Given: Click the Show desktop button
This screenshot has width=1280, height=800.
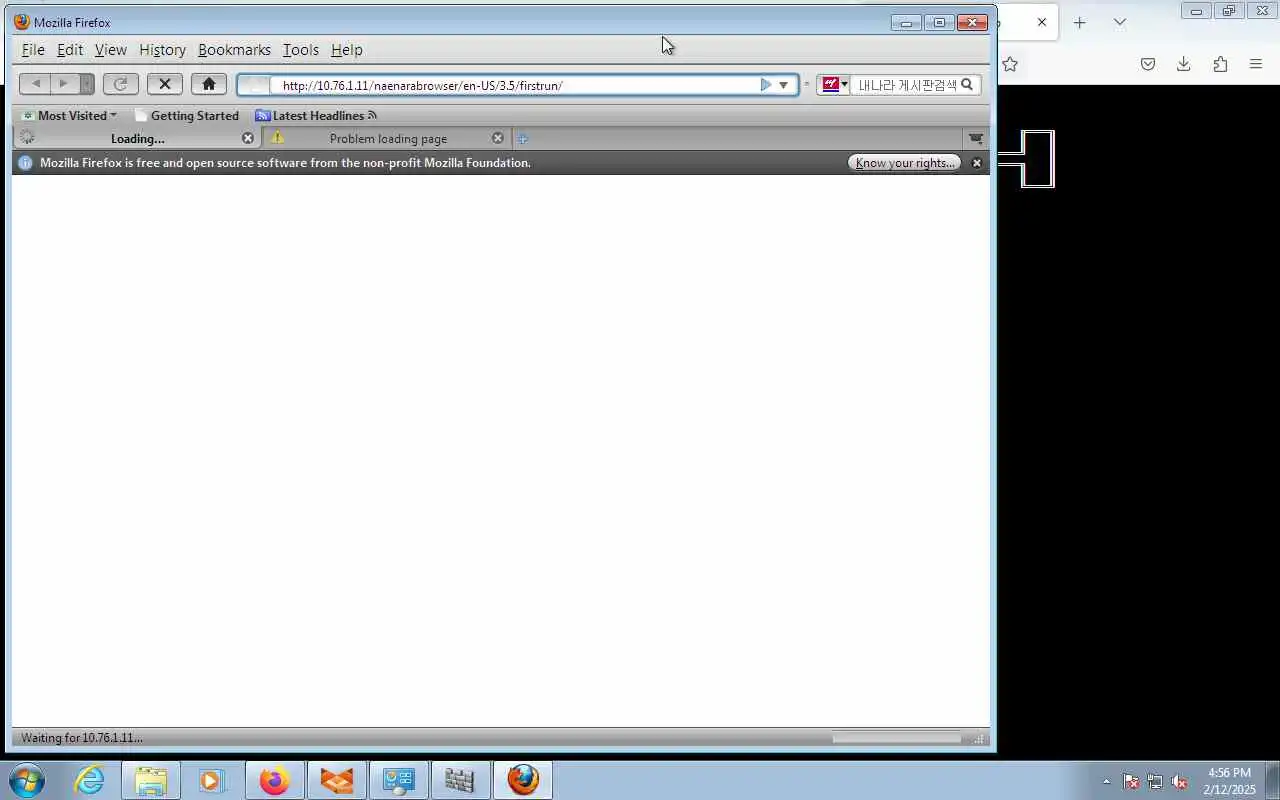Looking at the screenshot, I should pos(1272,781).
